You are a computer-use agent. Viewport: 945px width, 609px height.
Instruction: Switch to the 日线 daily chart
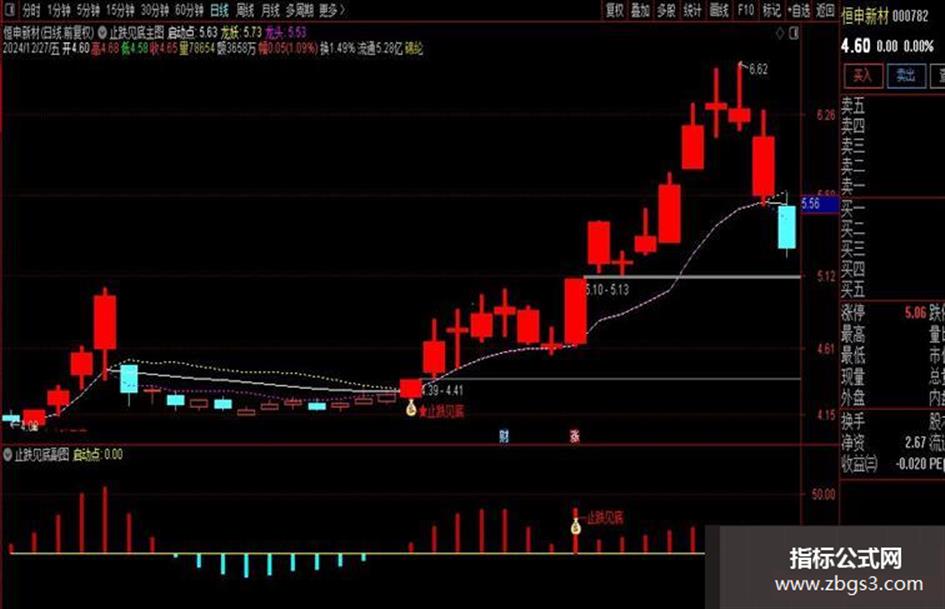pos(219,10)
